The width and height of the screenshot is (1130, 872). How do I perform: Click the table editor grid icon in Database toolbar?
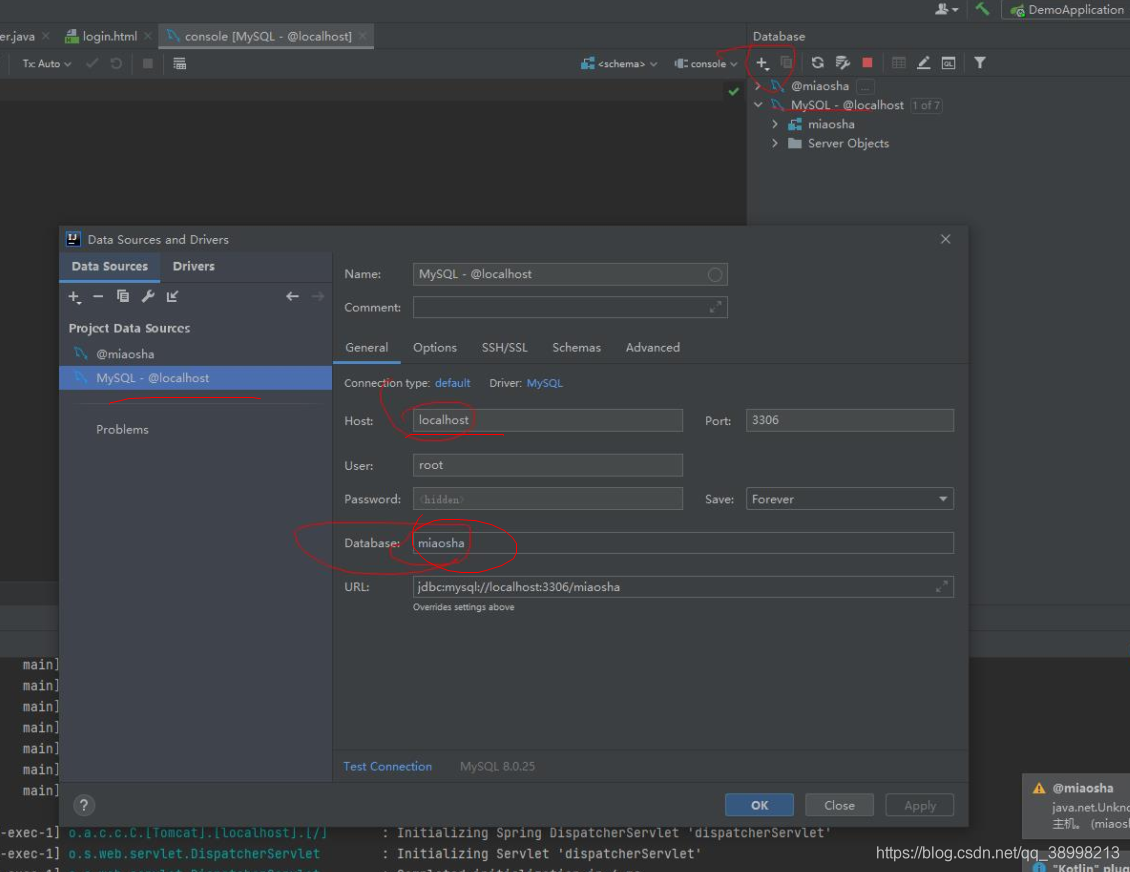pos(899,63)
